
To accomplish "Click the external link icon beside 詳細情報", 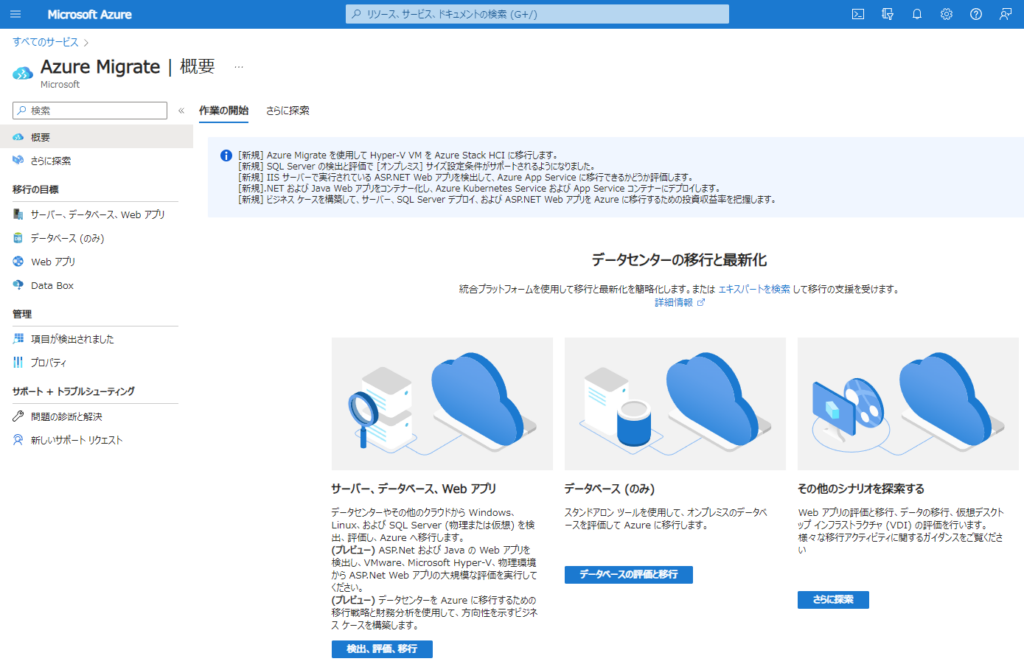I will (x=701, y=302).
